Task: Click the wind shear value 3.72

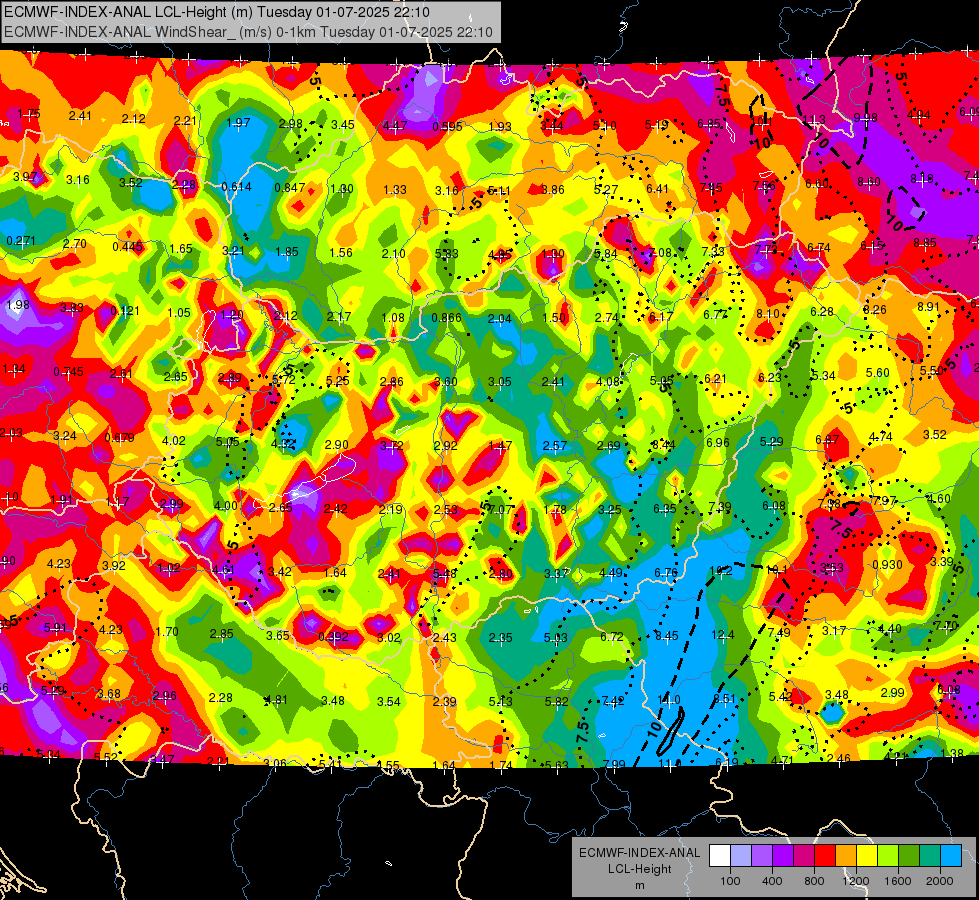Action: (x=391, y=445)
